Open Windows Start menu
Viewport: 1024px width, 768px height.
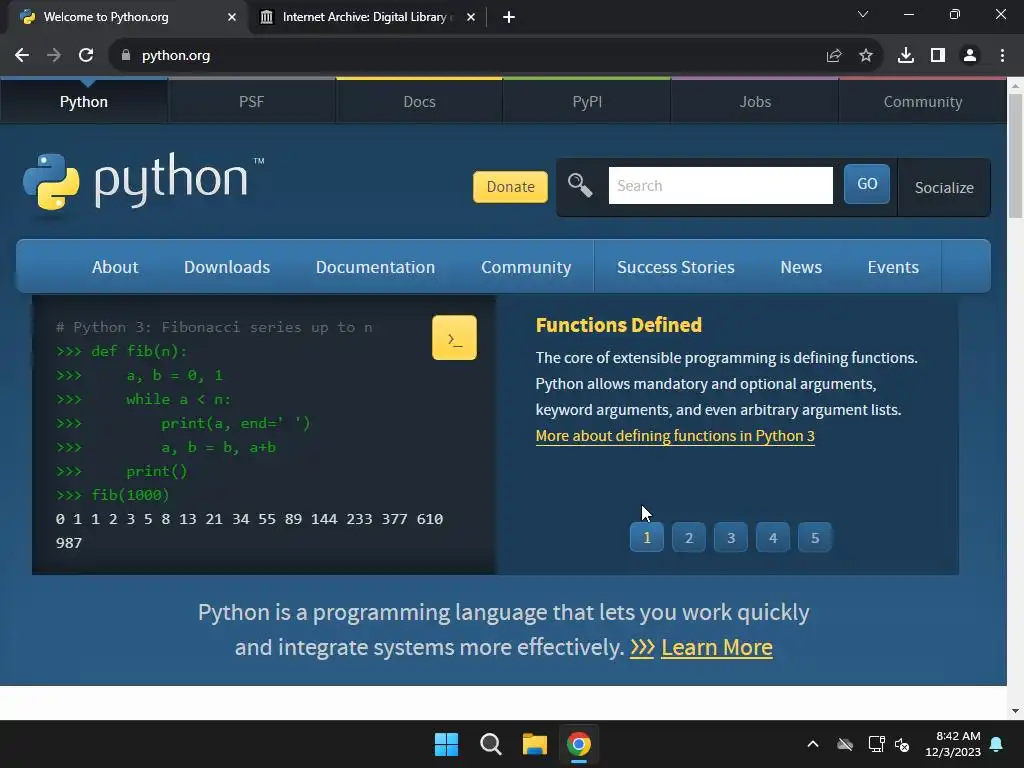[x=447, y=744]
